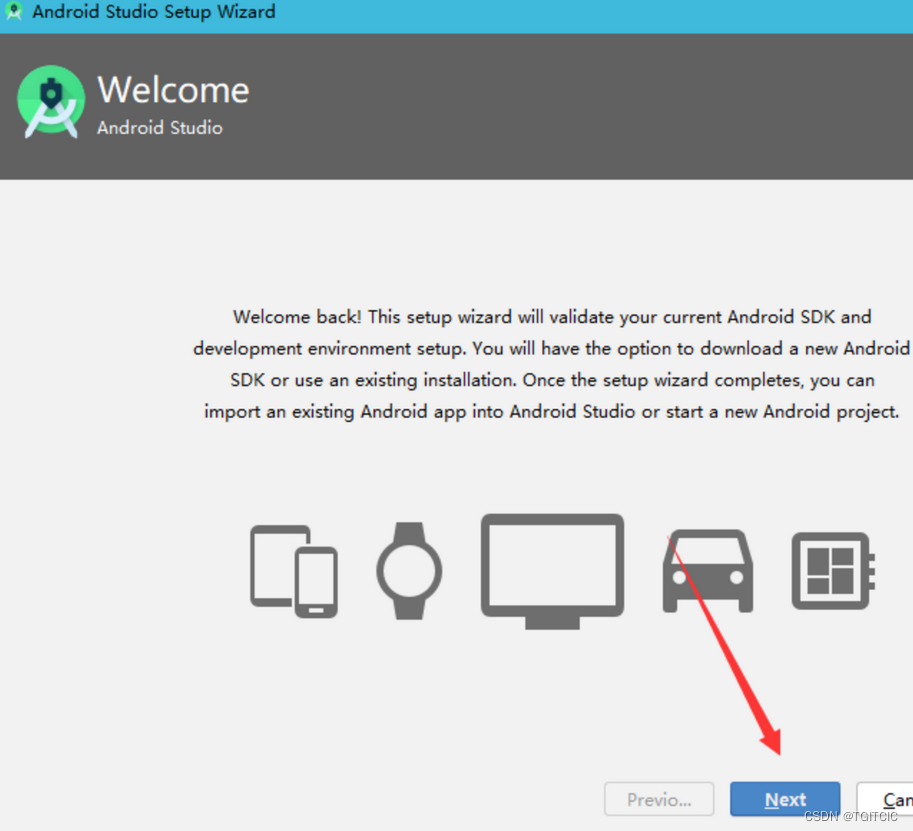
Task: Click the disabled Previous button
Action: (x=659, y=799)
